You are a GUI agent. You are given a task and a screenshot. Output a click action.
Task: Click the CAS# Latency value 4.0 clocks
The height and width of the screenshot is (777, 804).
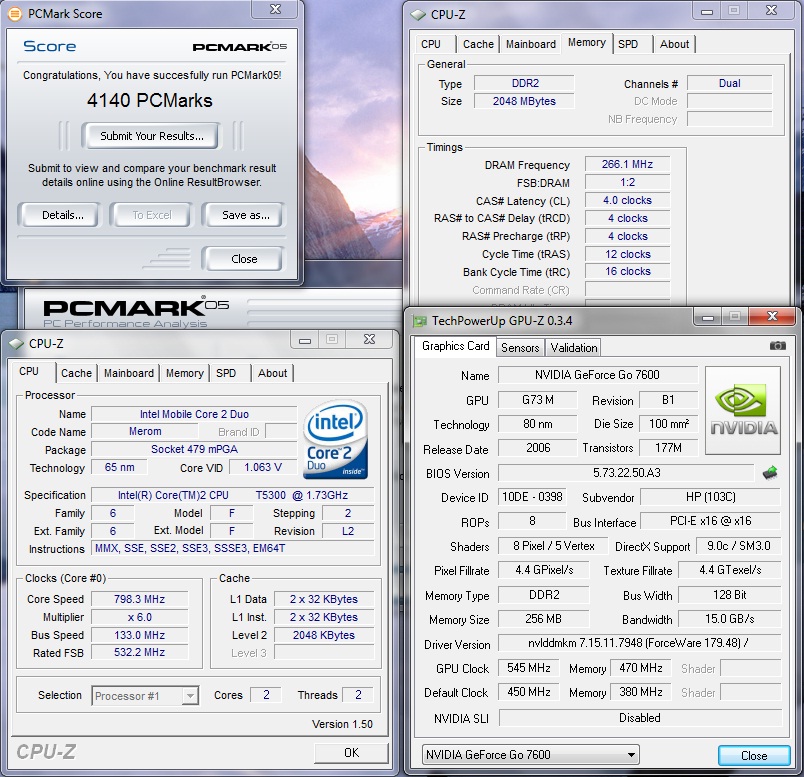point(627,200)
